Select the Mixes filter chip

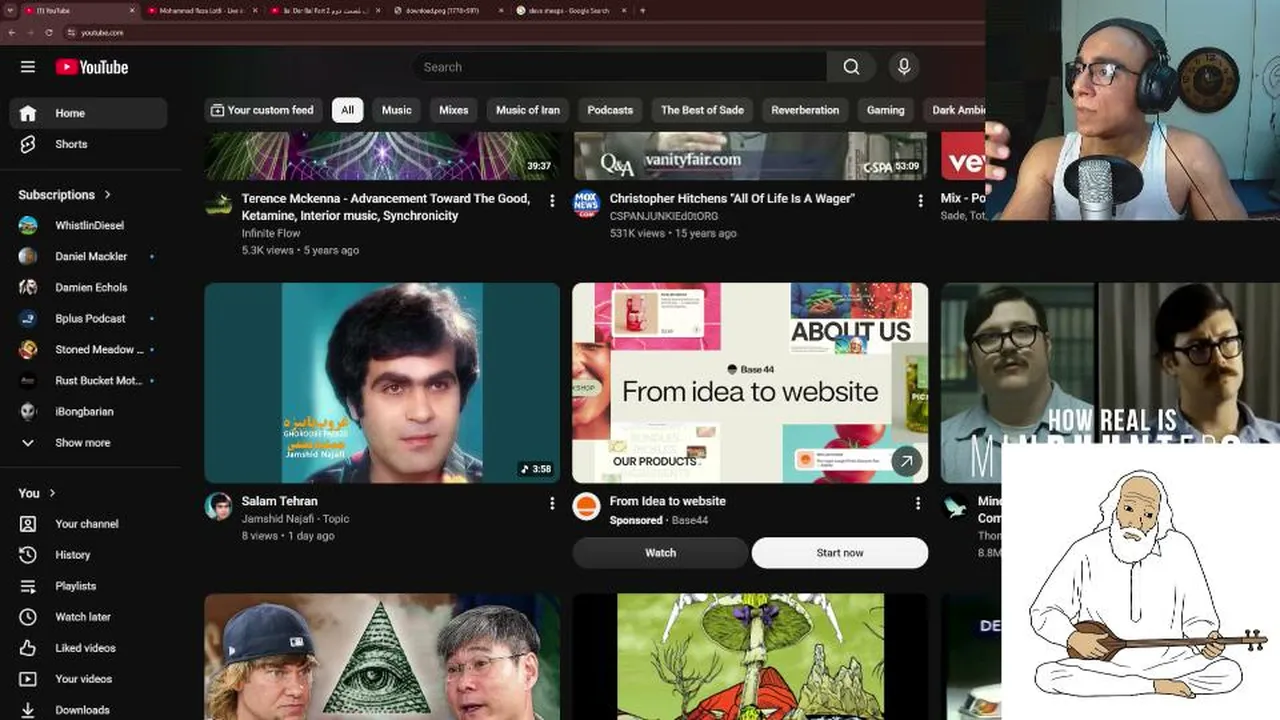click(453, 110)
